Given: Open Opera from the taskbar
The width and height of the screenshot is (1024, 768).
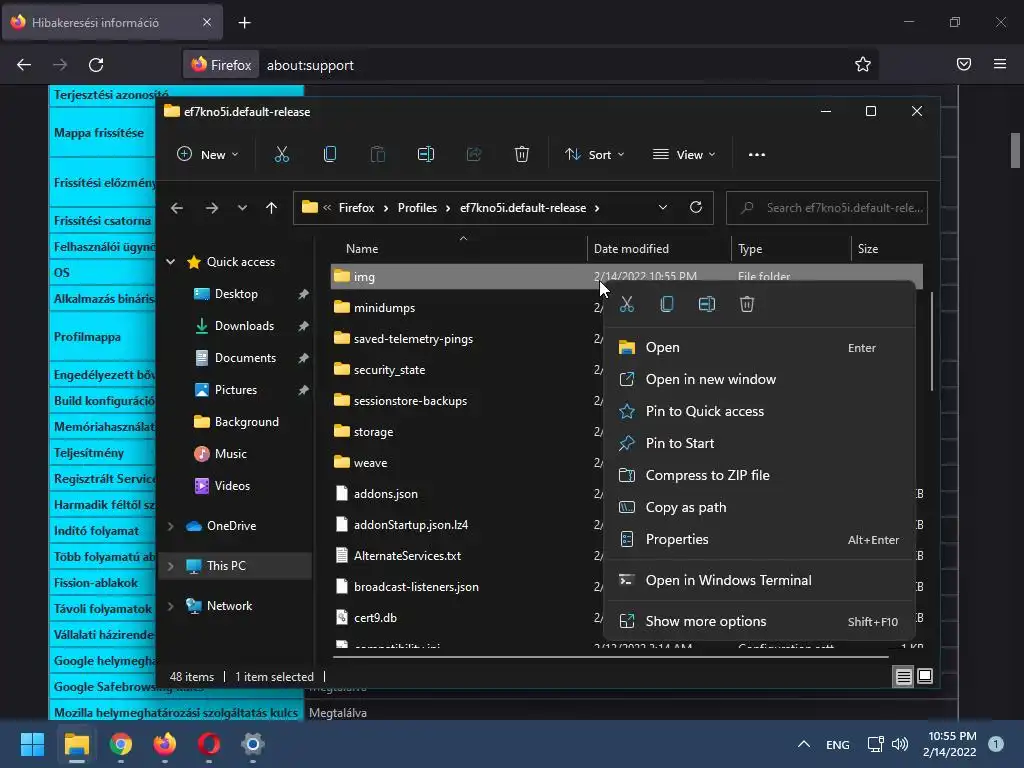Looking at the screenshot, I should point(208,744).
